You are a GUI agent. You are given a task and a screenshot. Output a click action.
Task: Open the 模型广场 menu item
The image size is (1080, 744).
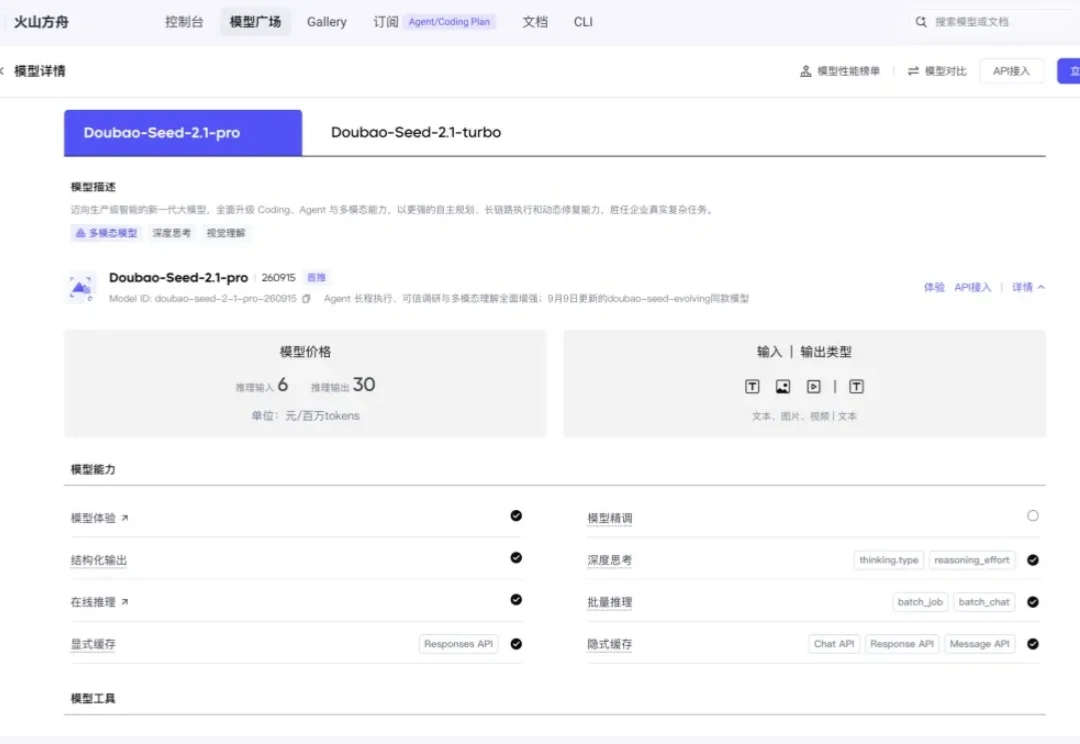pos(255,22)
